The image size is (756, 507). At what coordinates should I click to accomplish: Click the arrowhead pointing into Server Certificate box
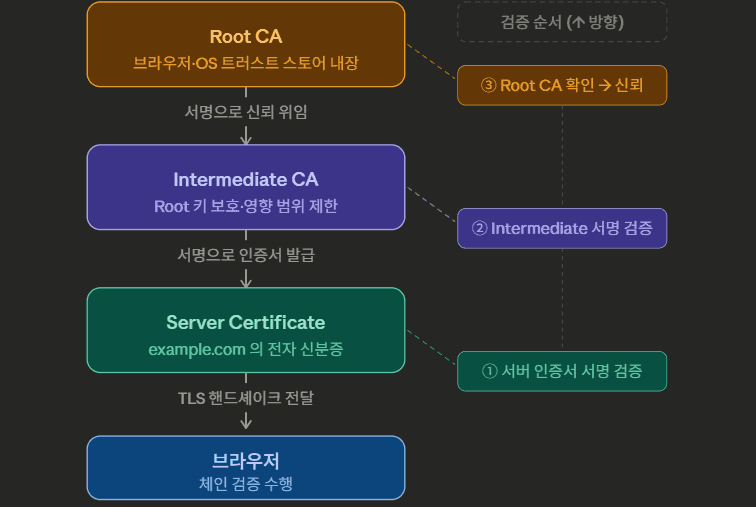click(x=246, y=280)
